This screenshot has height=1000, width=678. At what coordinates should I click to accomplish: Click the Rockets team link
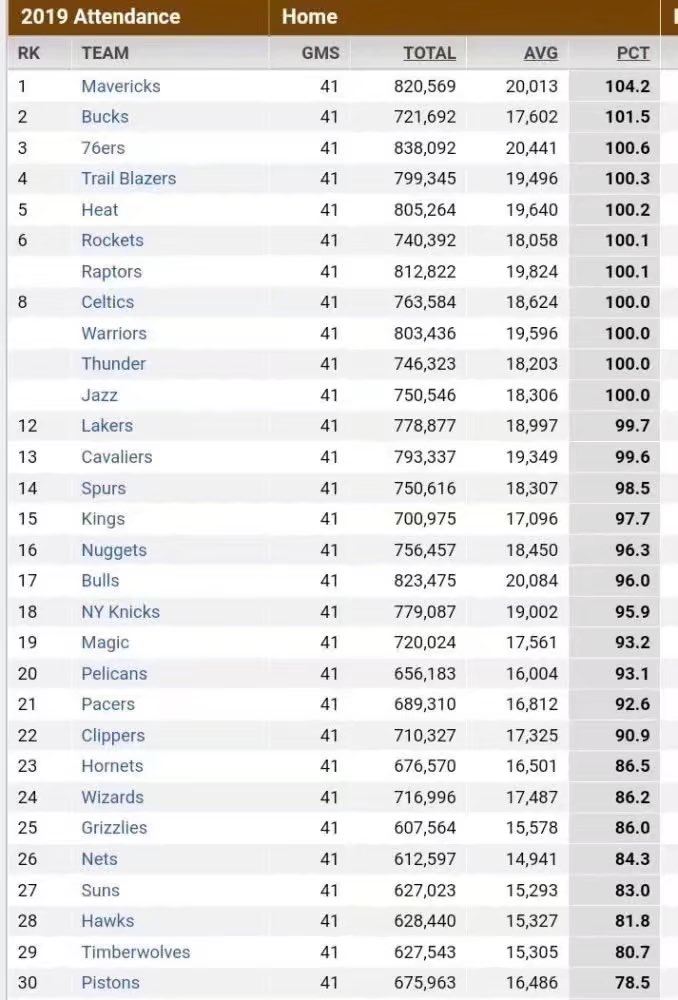(x=112, y=240)
